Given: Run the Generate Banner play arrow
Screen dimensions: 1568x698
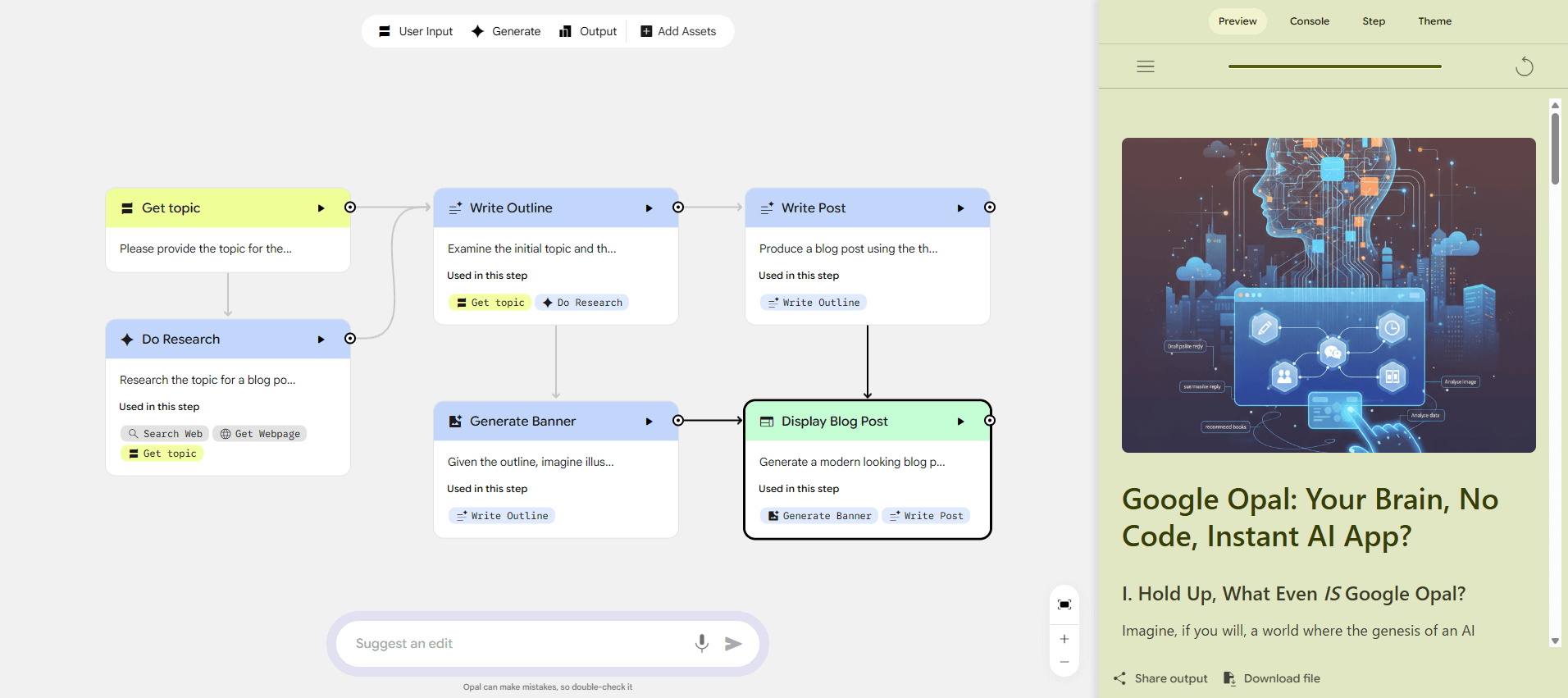Looking at the screenshot, I should pos(649,422).
